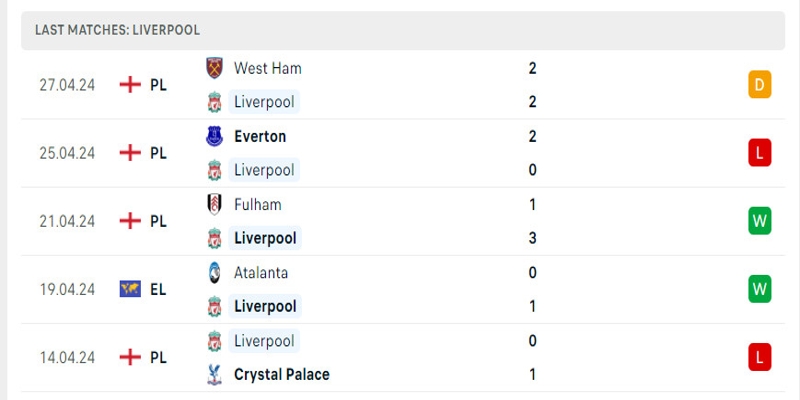Click the orange D result badge
Screen dimensions: 800x400
(759, 85)
